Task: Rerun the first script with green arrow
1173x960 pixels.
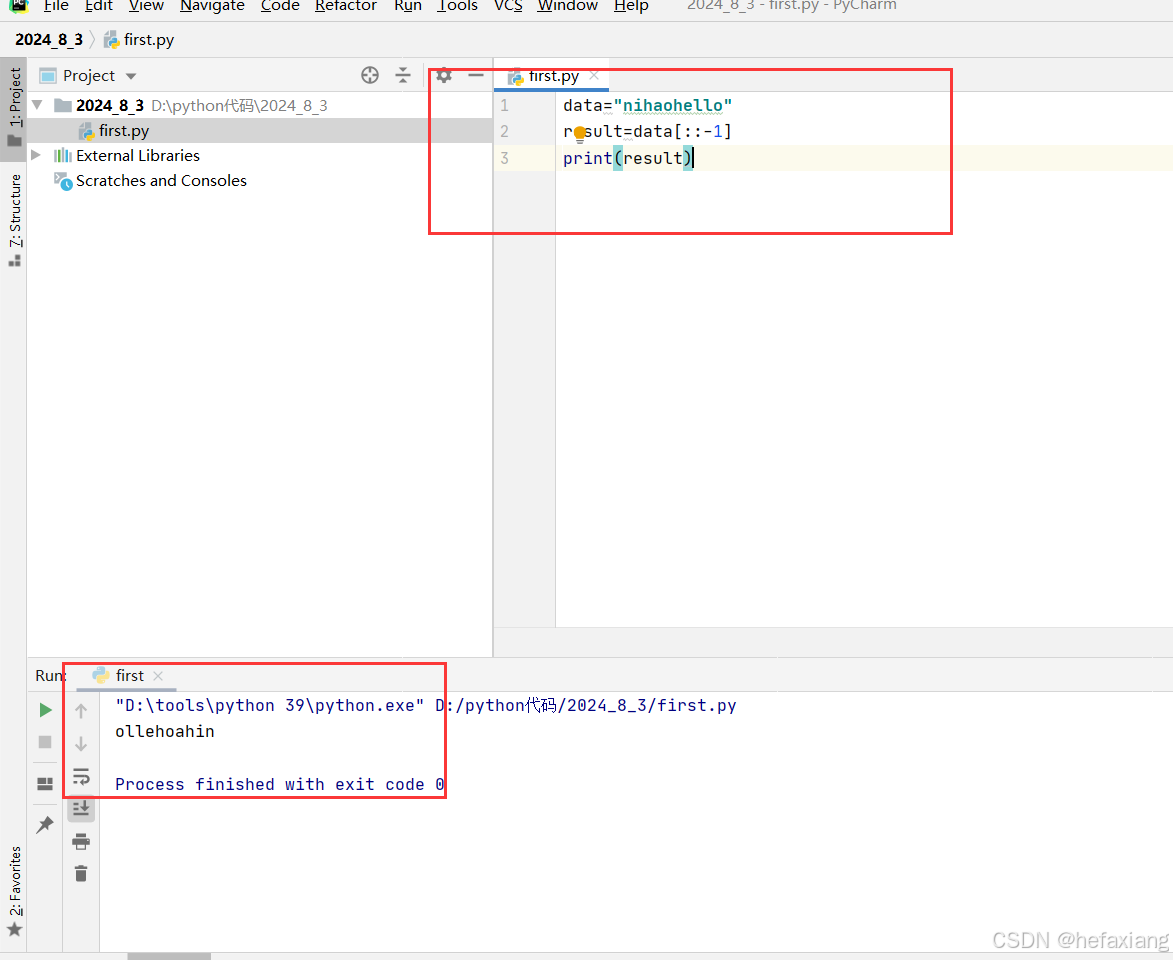Action: pos(45,710)
